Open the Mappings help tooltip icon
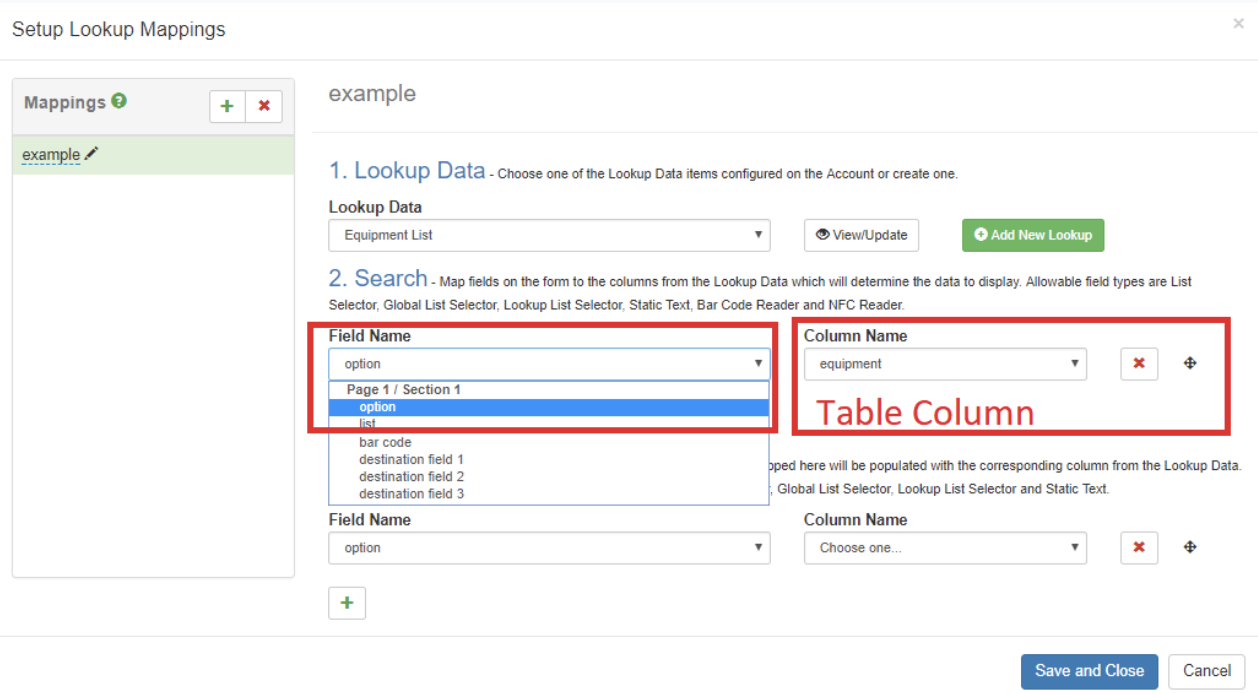This screenshot has width=1258, height=694. click(120, 101)
